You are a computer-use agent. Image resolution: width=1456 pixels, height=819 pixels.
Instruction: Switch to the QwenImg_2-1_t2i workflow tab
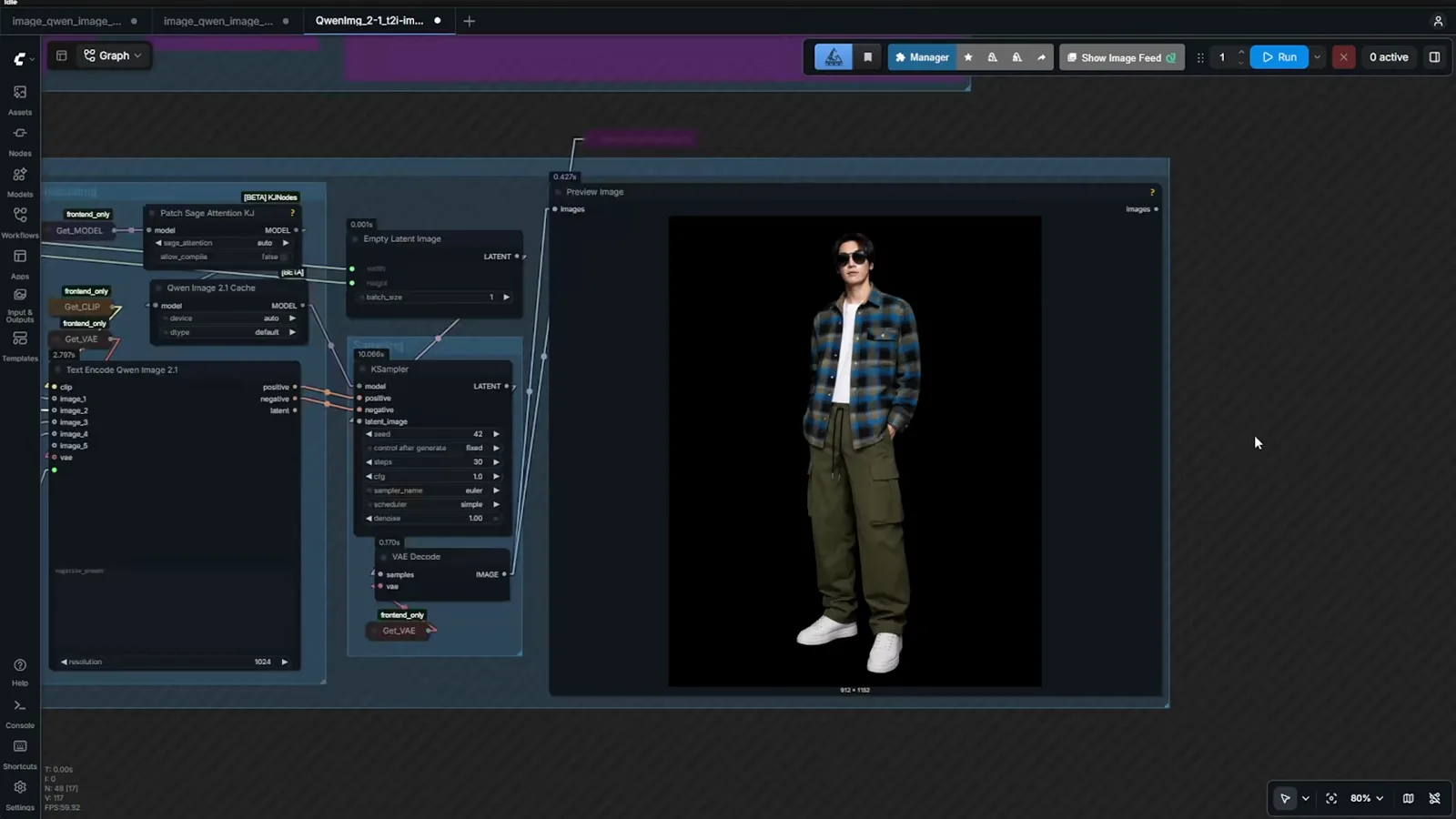tap(378, 20)
